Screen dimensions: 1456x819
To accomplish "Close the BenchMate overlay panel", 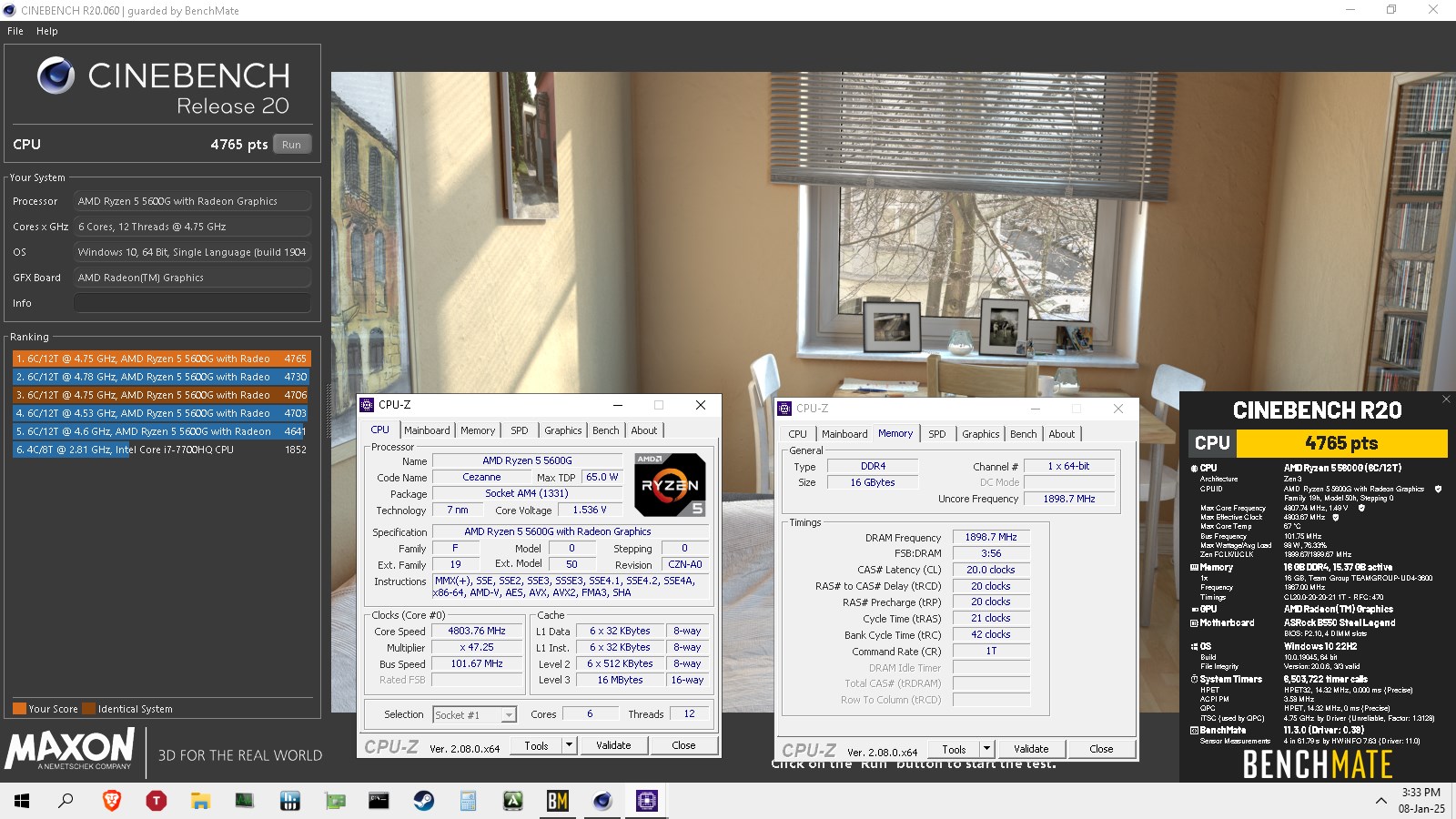I will (x=1446, y=399).
